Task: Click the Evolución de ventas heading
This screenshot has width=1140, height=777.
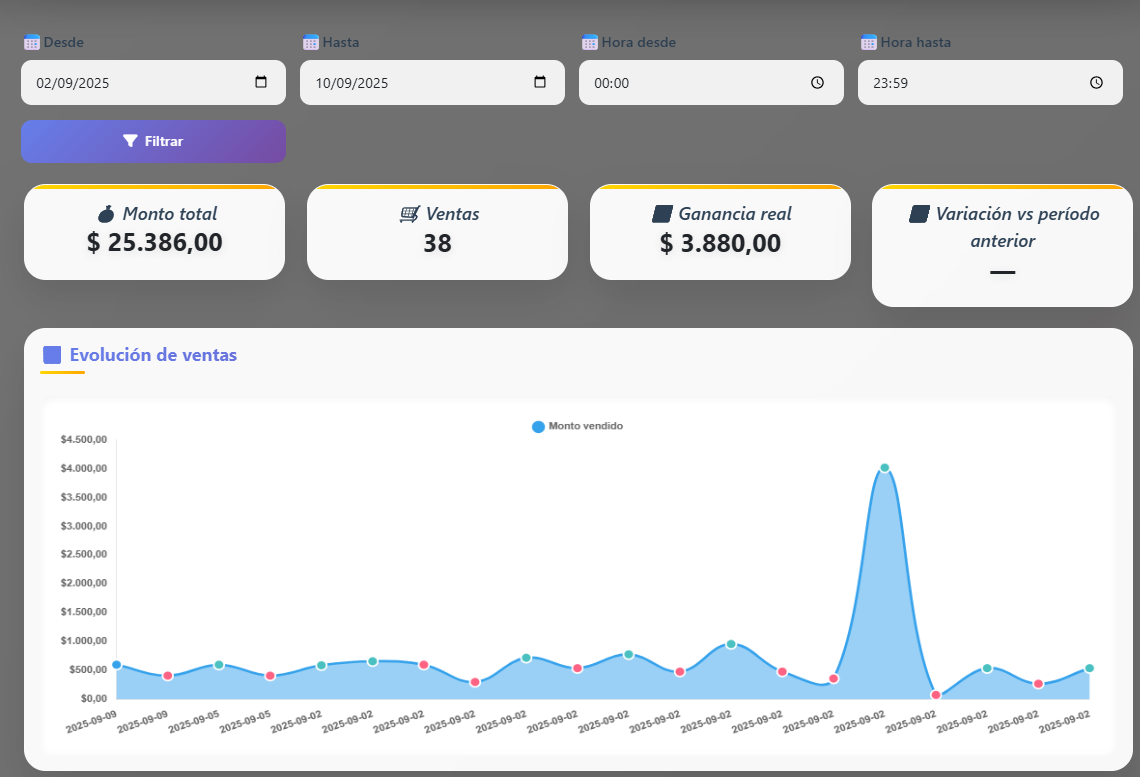Action: point(153,355)
